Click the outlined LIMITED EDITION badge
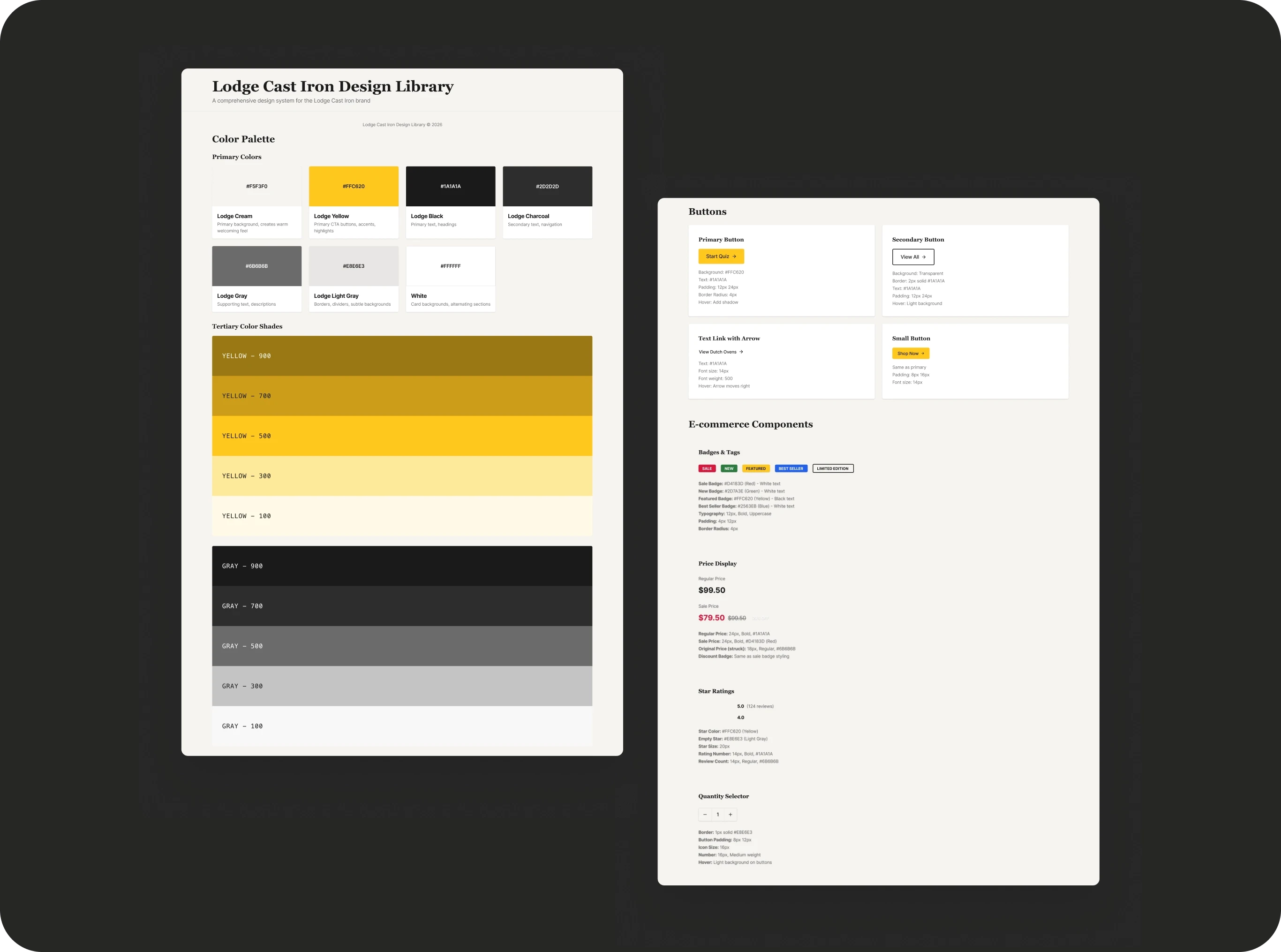 coord(833,468)
